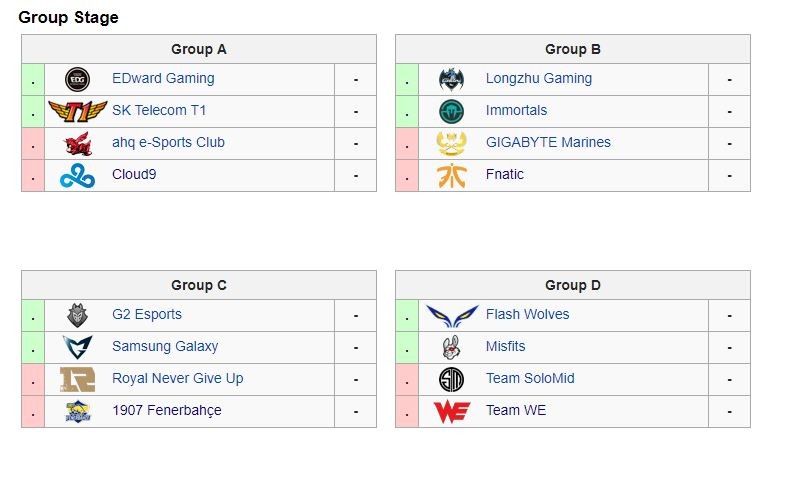Click the EDward Gaming team logo
Screen dimensions: 798x479
(x=77, y=79)
